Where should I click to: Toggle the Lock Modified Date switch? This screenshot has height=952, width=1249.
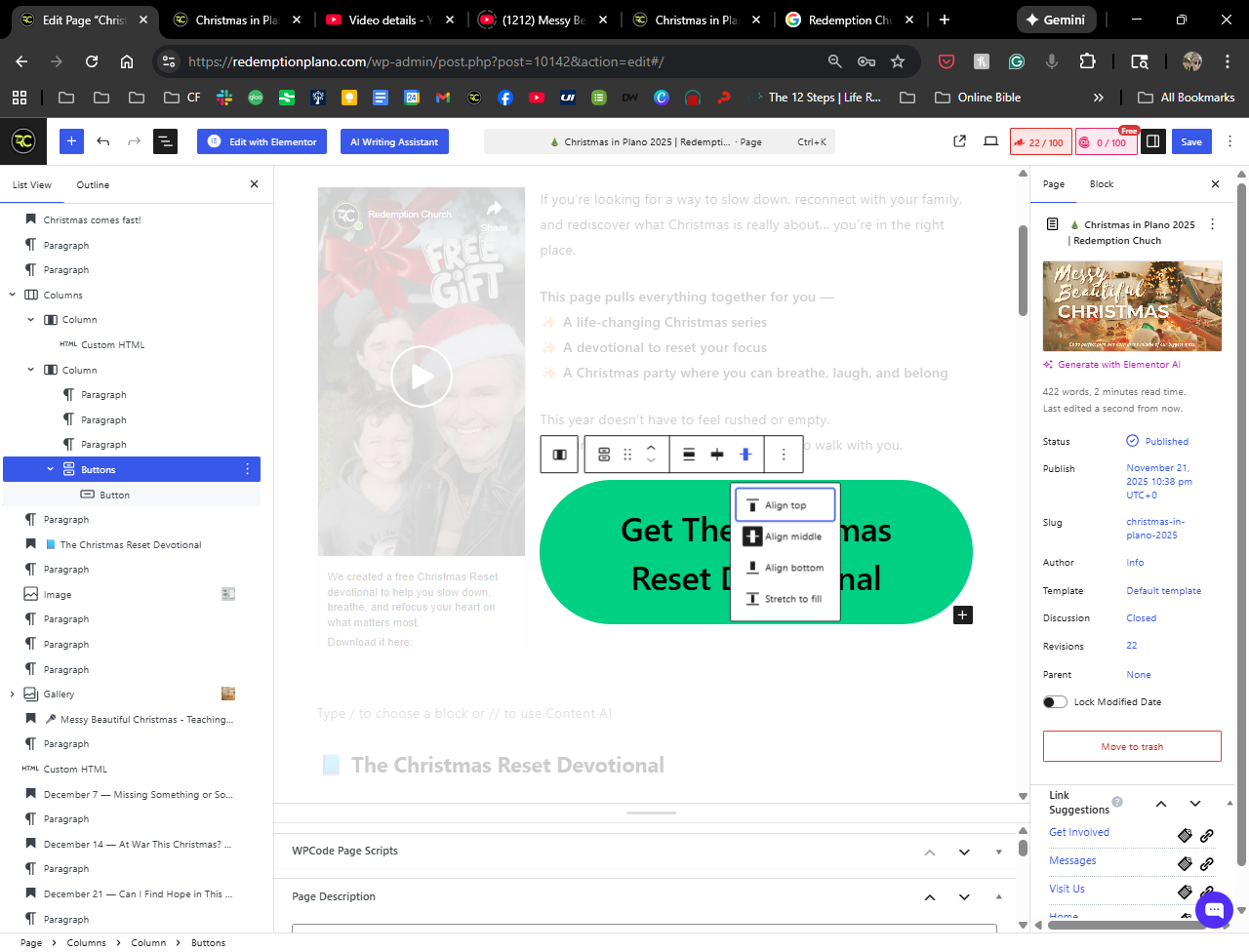coord(1055,702)
